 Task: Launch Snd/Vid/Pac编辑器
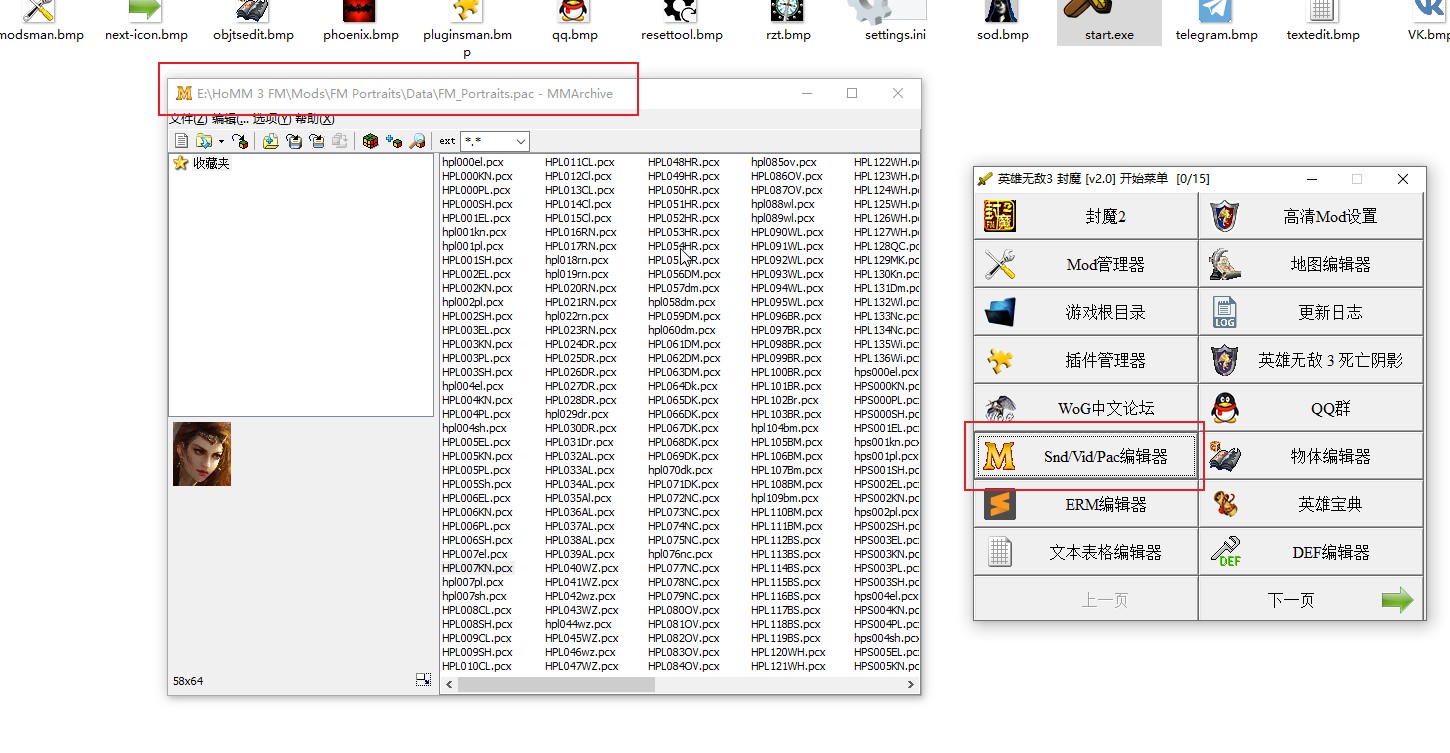tap(1085, 456)
